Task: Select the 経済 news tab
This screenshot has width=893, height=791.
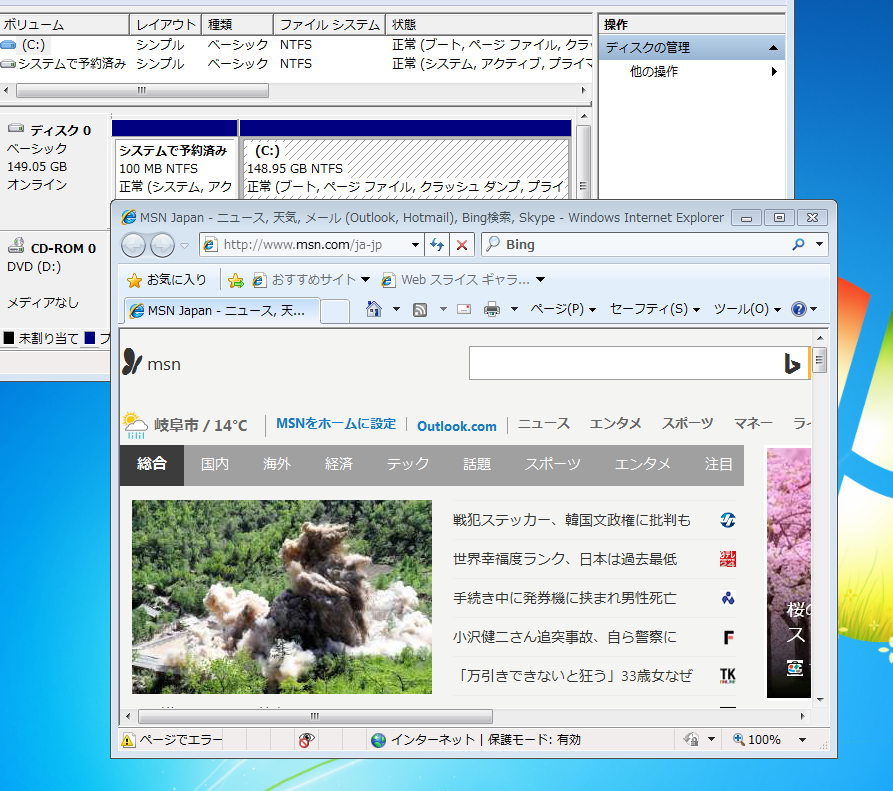Action: click(339, 465)
